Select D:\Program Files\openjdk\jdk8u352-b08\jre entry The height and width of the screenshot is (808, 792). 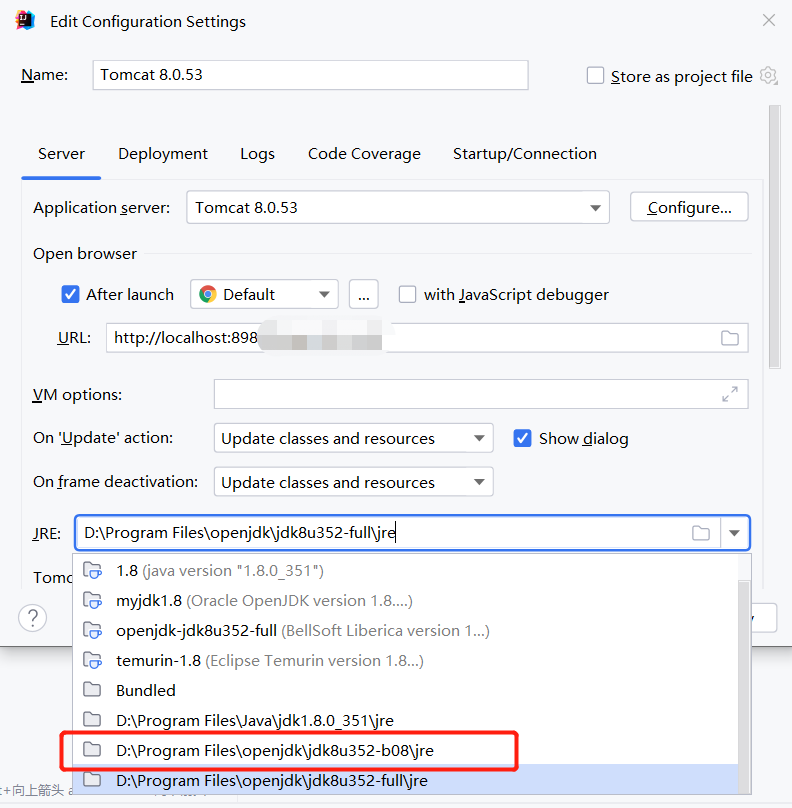click(405, 750)
